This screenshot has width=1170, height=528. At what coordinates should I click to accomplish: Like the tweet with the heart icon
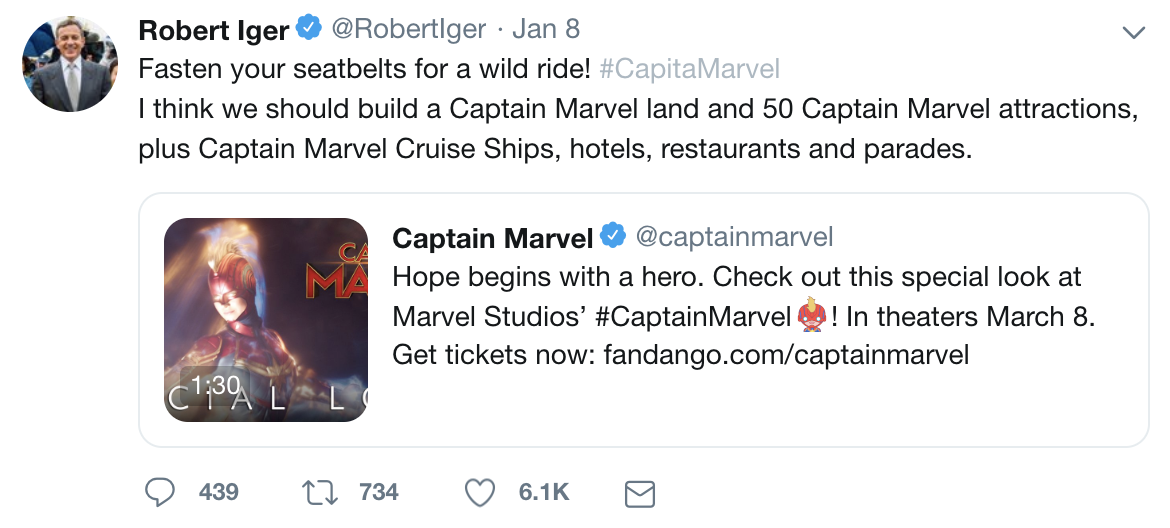click(x=481, y=492)
